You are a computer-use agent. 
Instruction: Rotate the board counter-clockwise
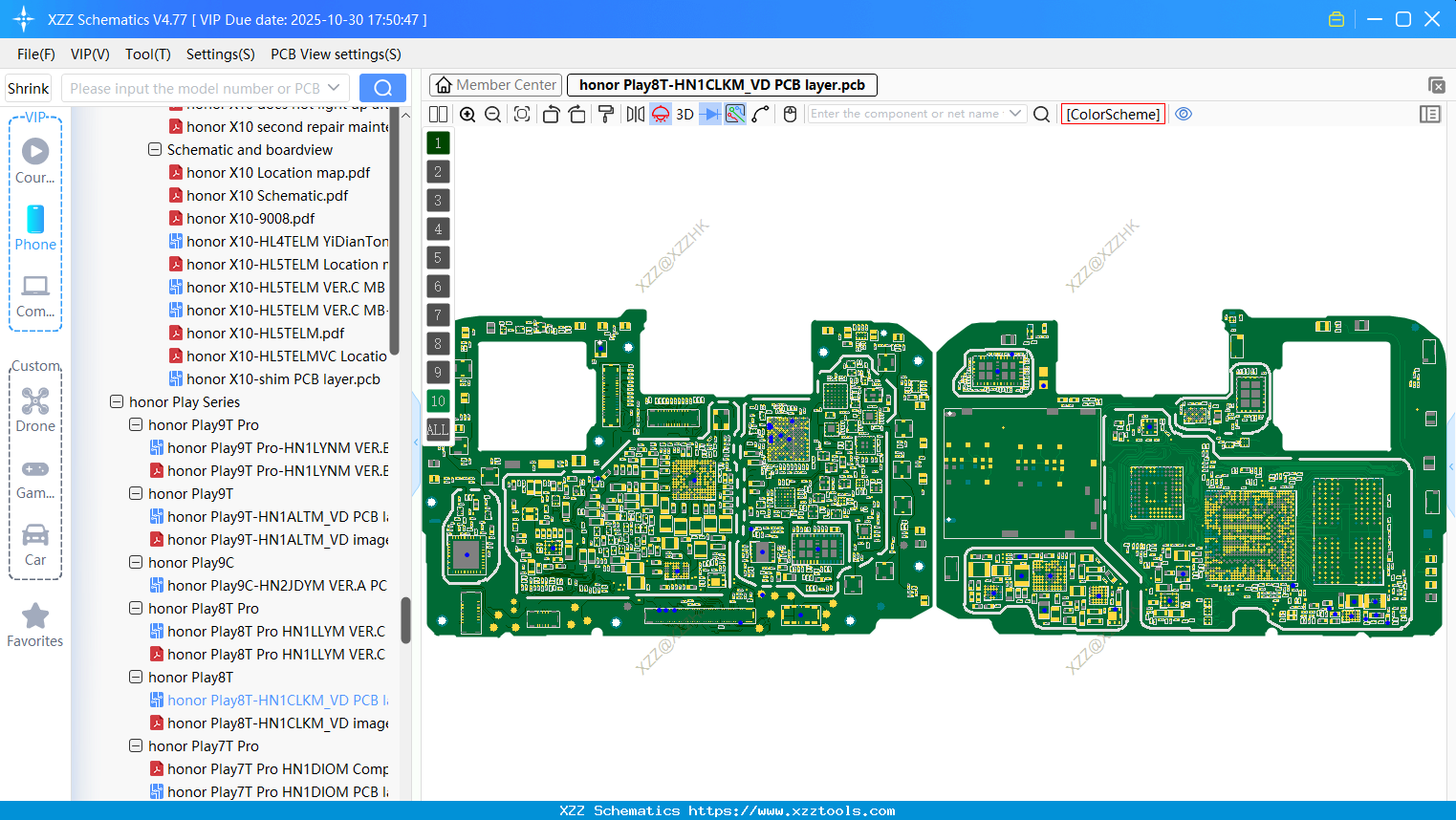pos(551,114)
